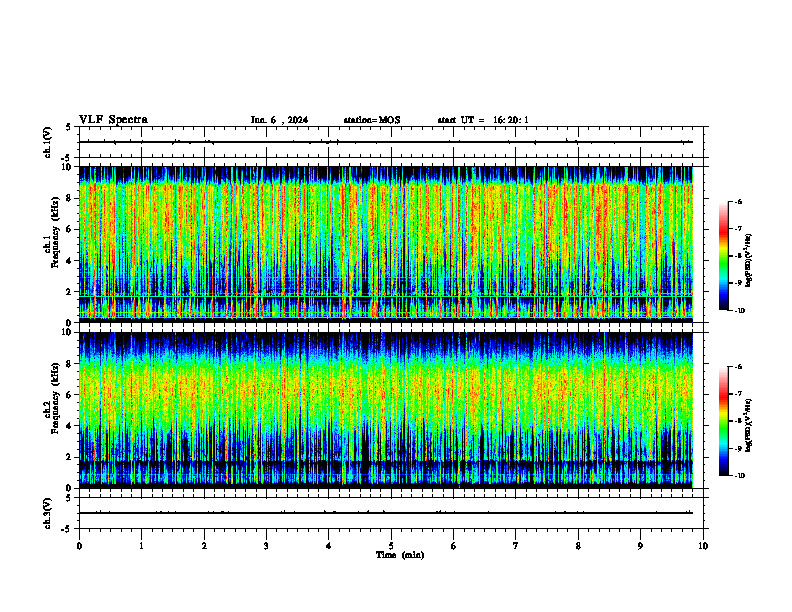Click the "2" kHz tick on ch.2 frequency axis
This screenshot has height=612, width=792.
pos(70,457)
